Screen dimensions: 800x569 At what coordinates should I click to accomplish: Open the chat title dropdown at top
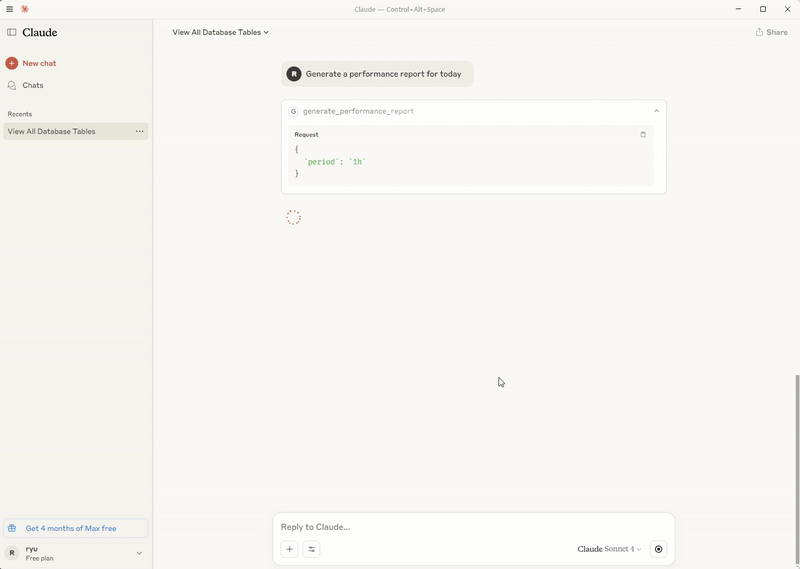pos(220,32)
